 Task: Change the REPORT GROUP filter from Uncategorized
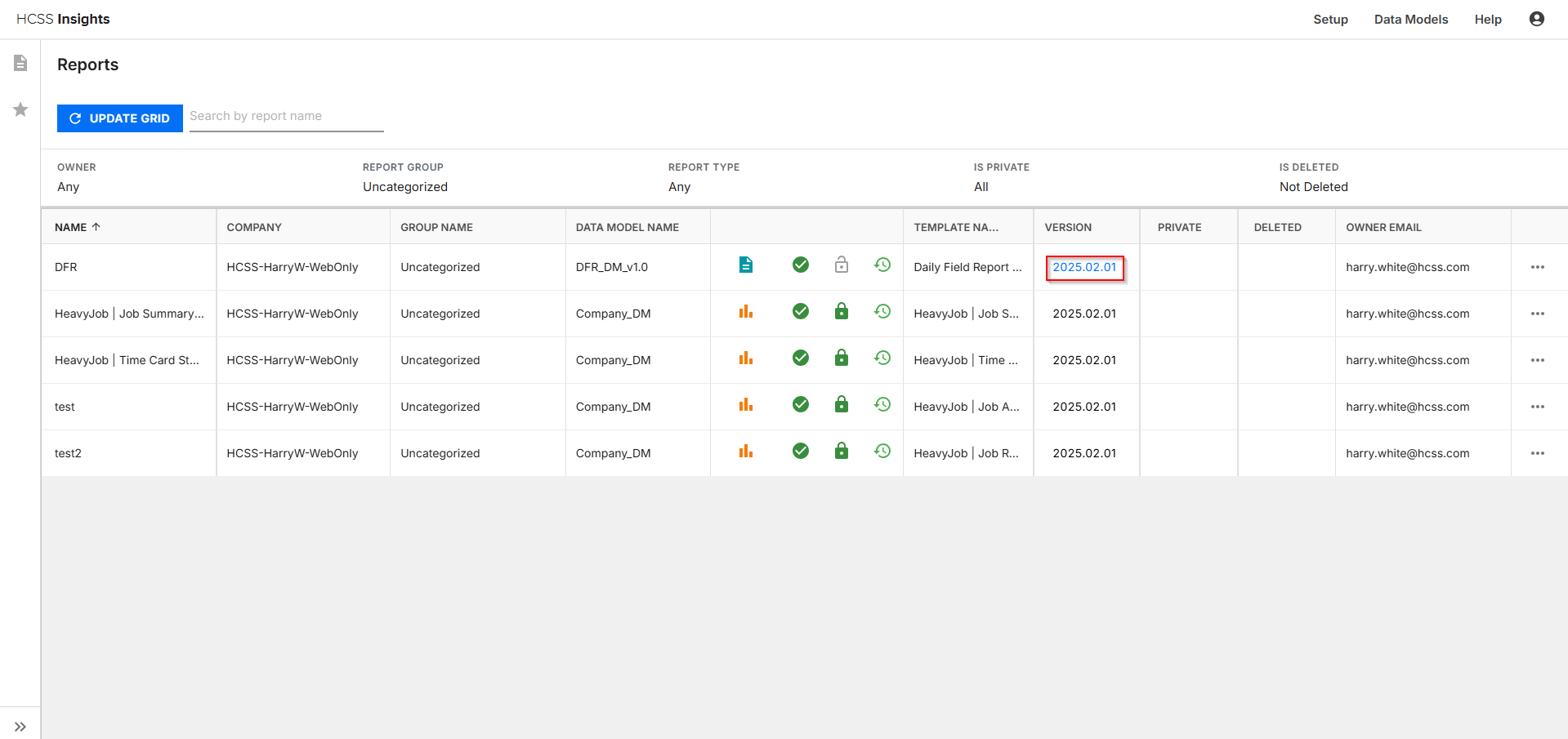coord(404,186)
